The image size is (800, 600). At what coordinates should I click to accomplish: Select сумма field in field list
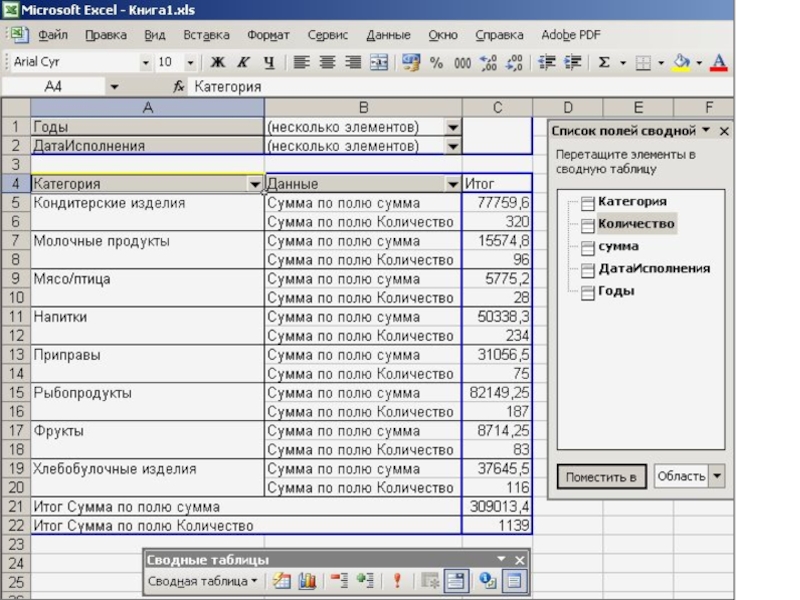point(618,246)
